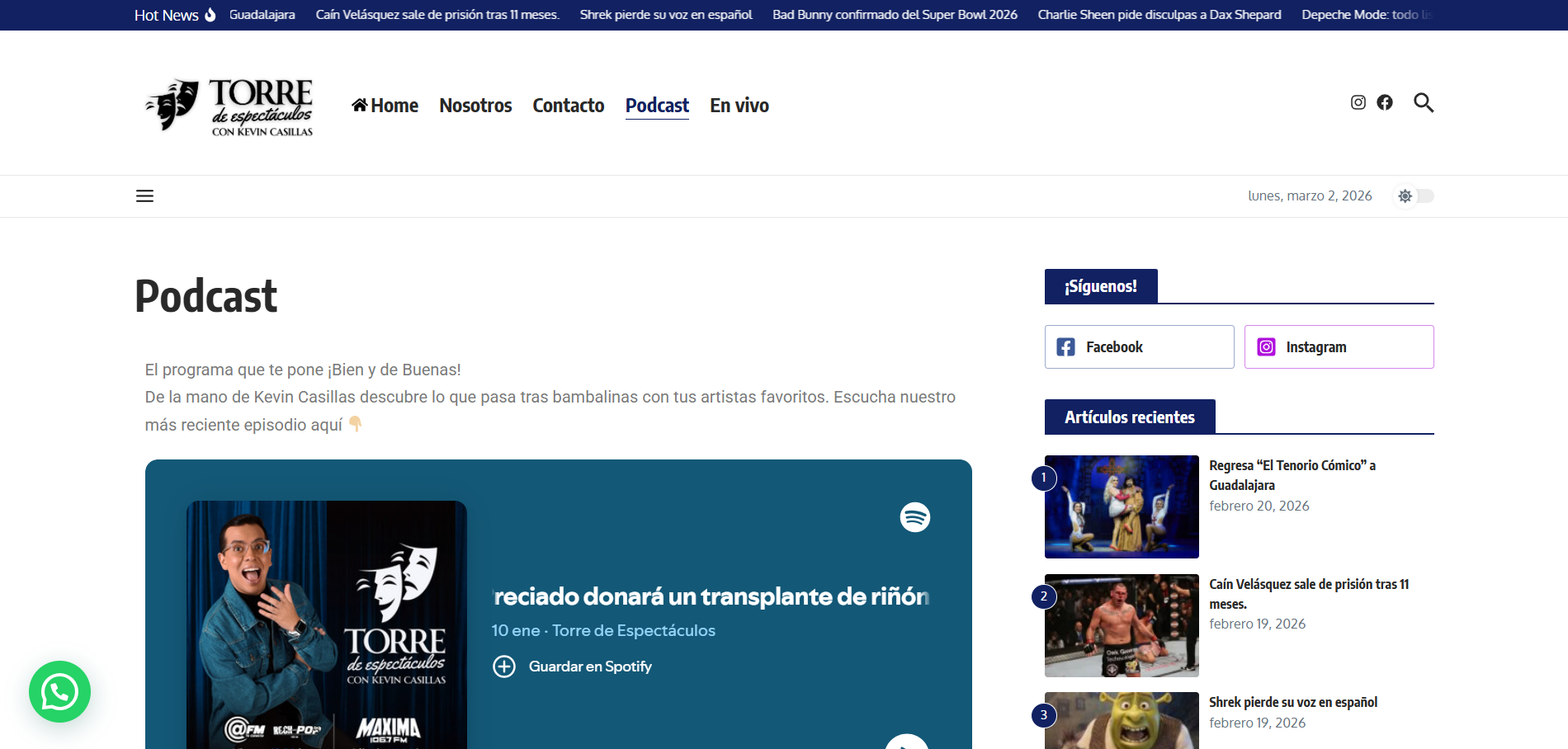Click En vivo in the navigation
1568x749 pixels.
tap(739, 106)
